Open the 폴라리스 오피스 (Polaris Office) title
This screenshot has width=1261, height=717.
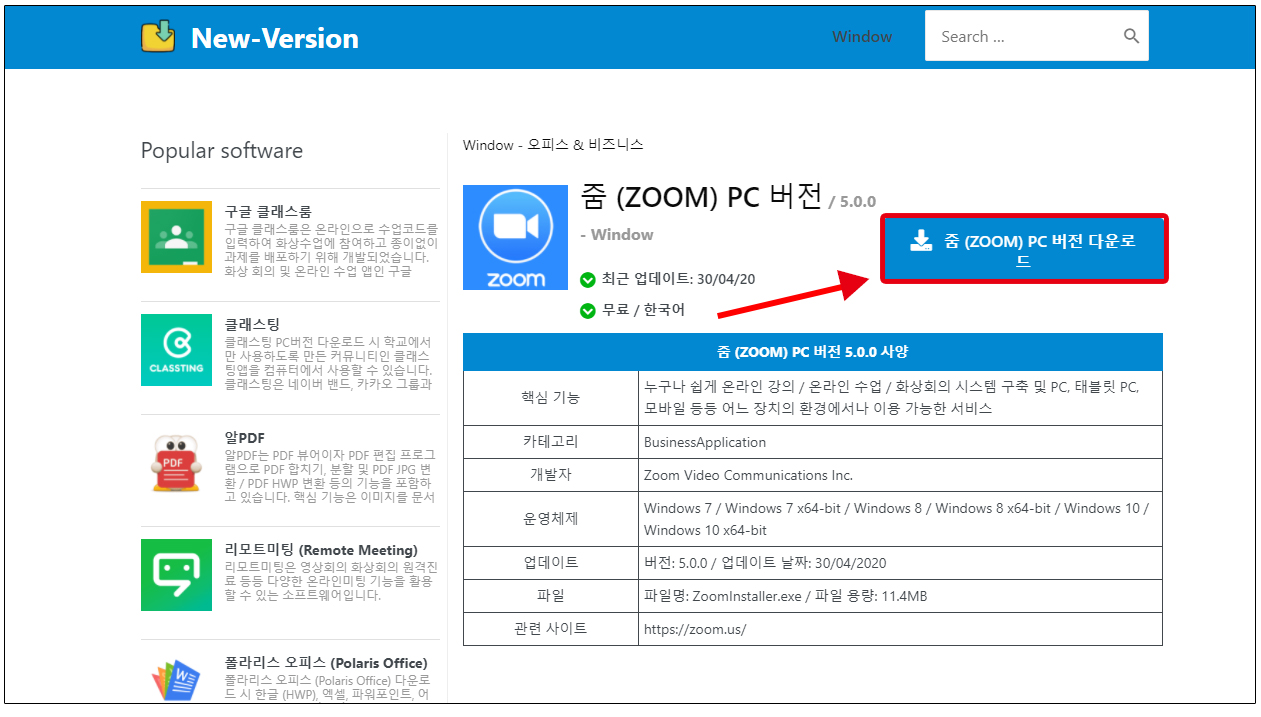[326, 663]
